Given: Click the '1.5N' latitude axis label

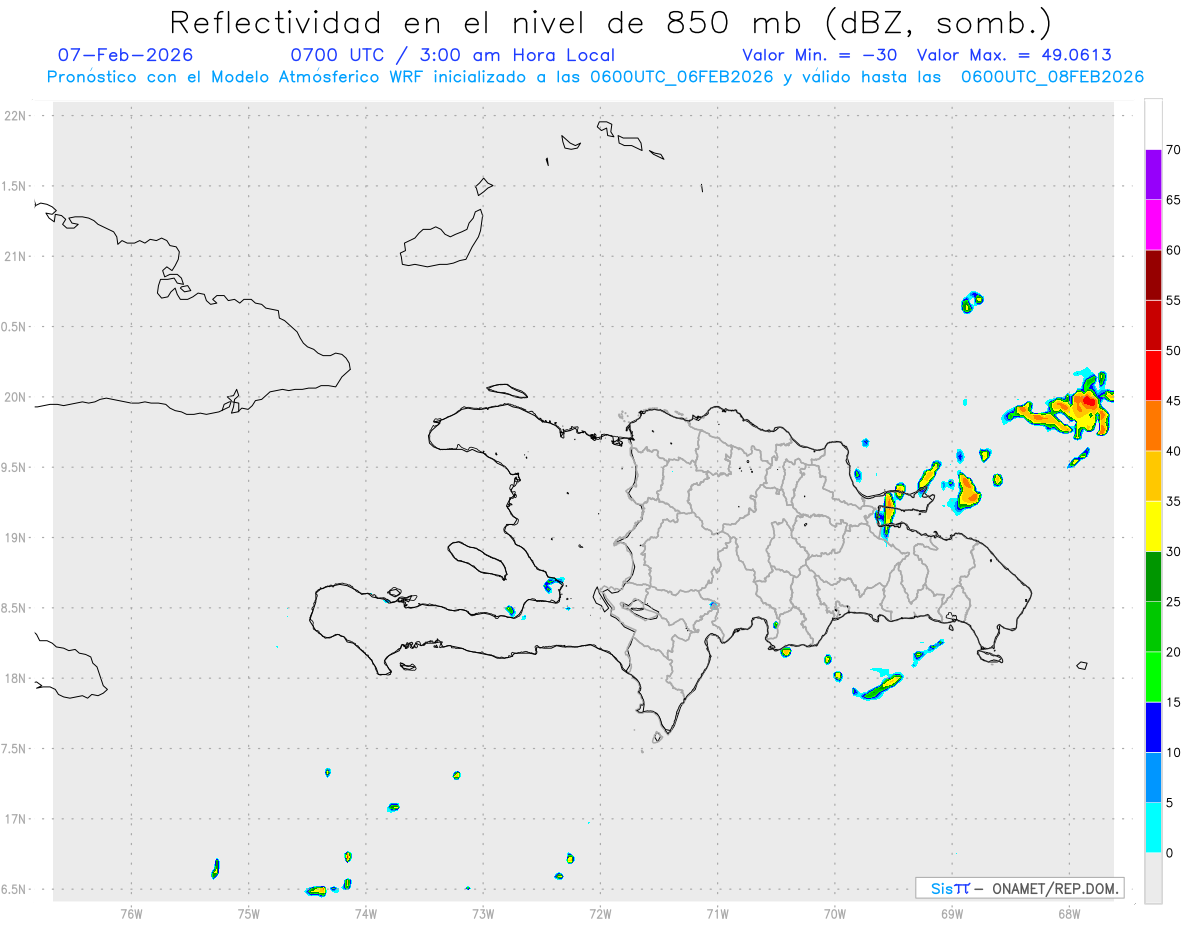Looking at the screenshot, I should tap(15, 186).
